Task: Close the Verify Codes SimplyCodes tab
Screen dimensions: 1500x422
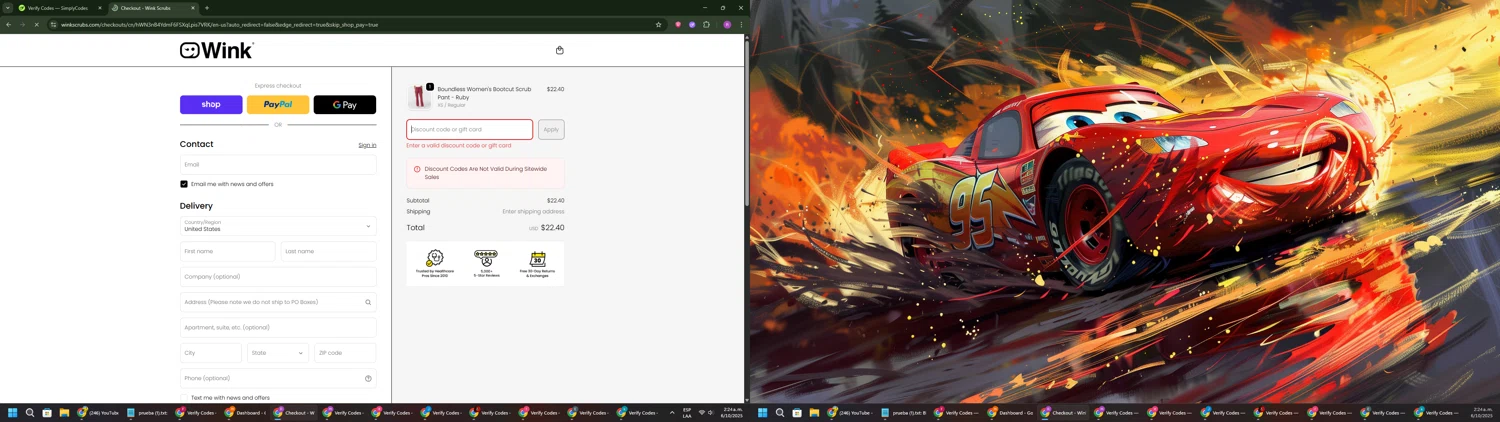Action: [x=100, y=8]
